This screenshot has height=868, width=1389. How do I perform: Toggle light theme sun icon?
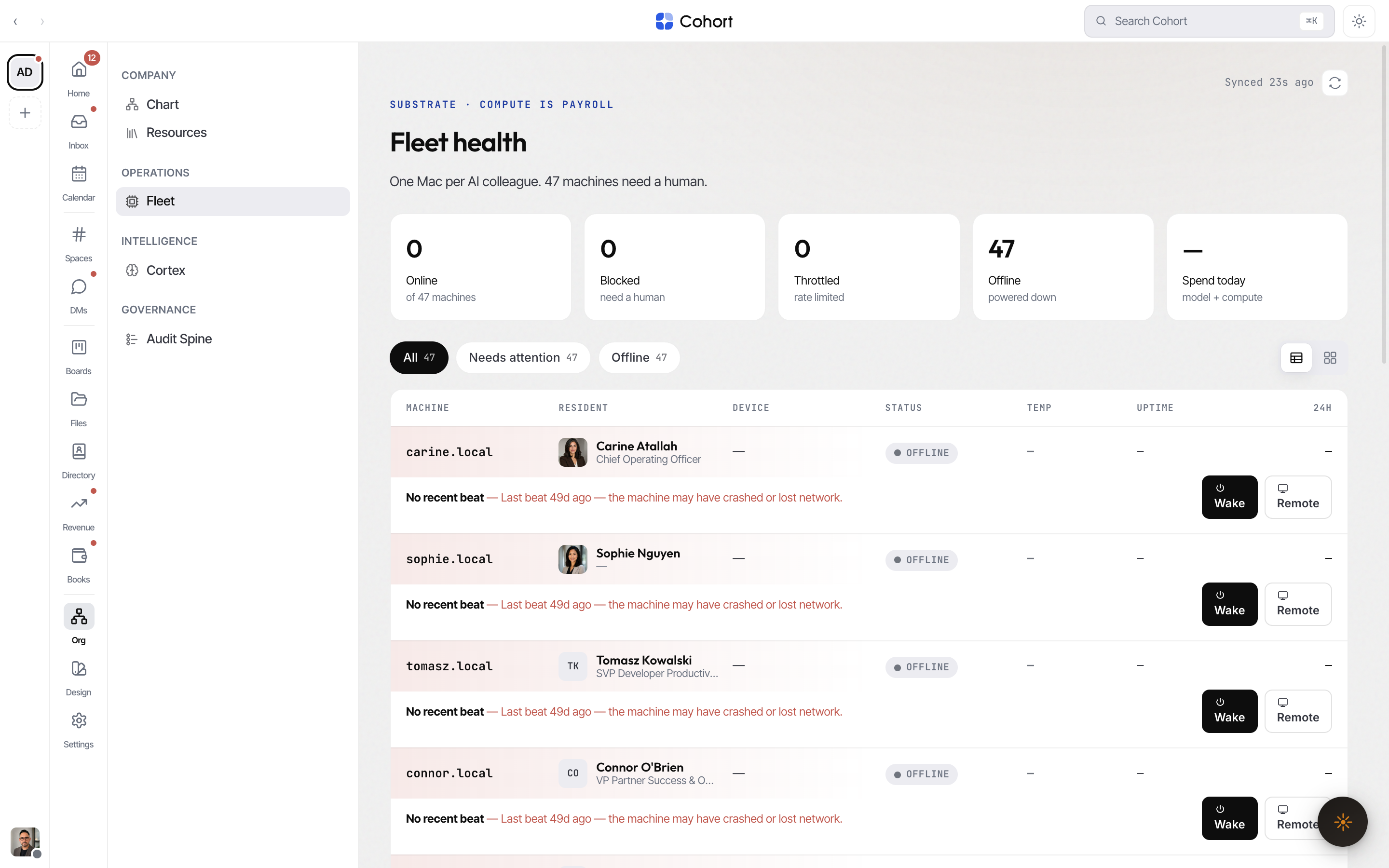(1359, 21)
